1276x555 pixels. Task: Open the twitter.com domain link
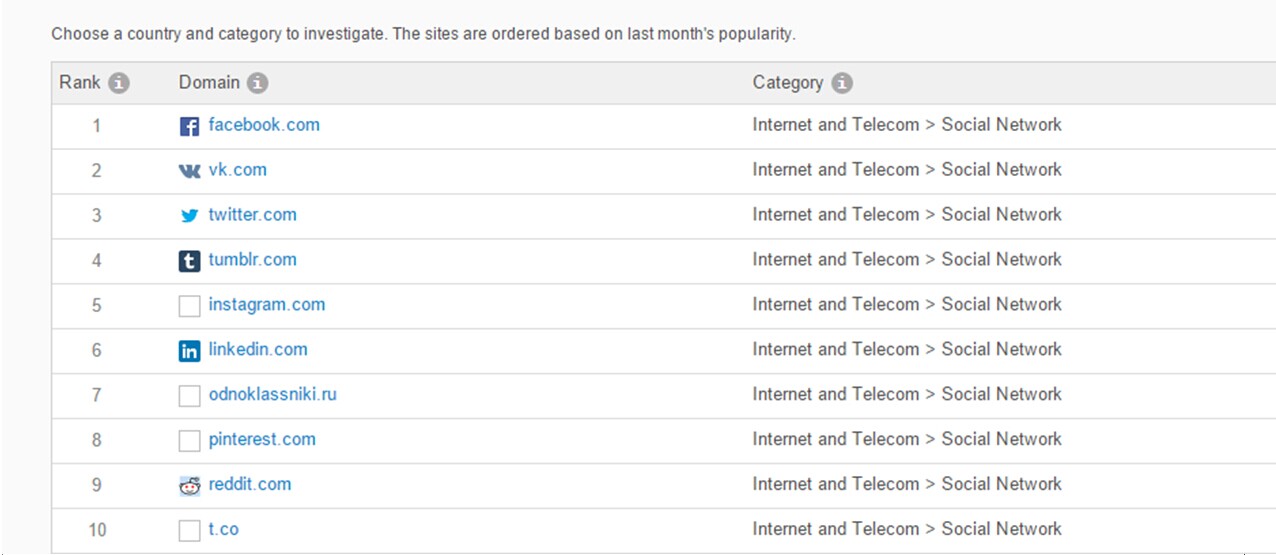(252, 215)
